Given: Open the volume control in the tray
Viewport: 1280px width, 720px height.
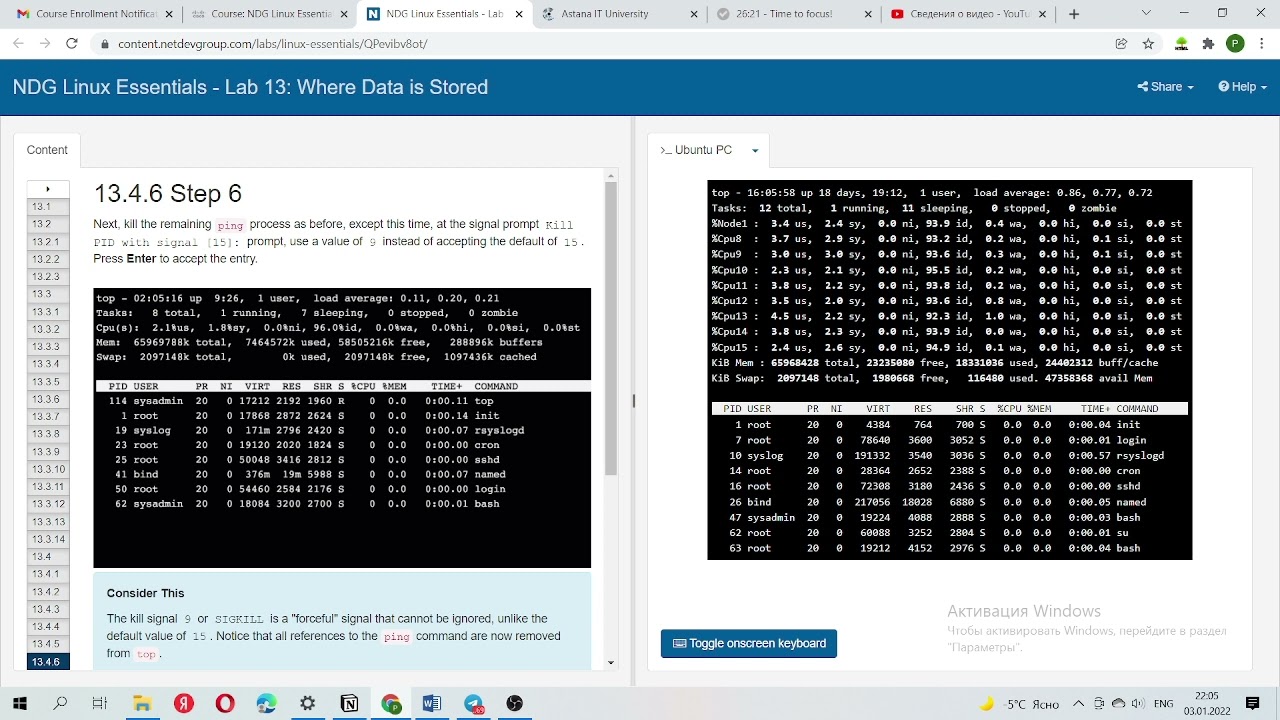Looking at the screenshot, I should click(x=1137, y=704).
